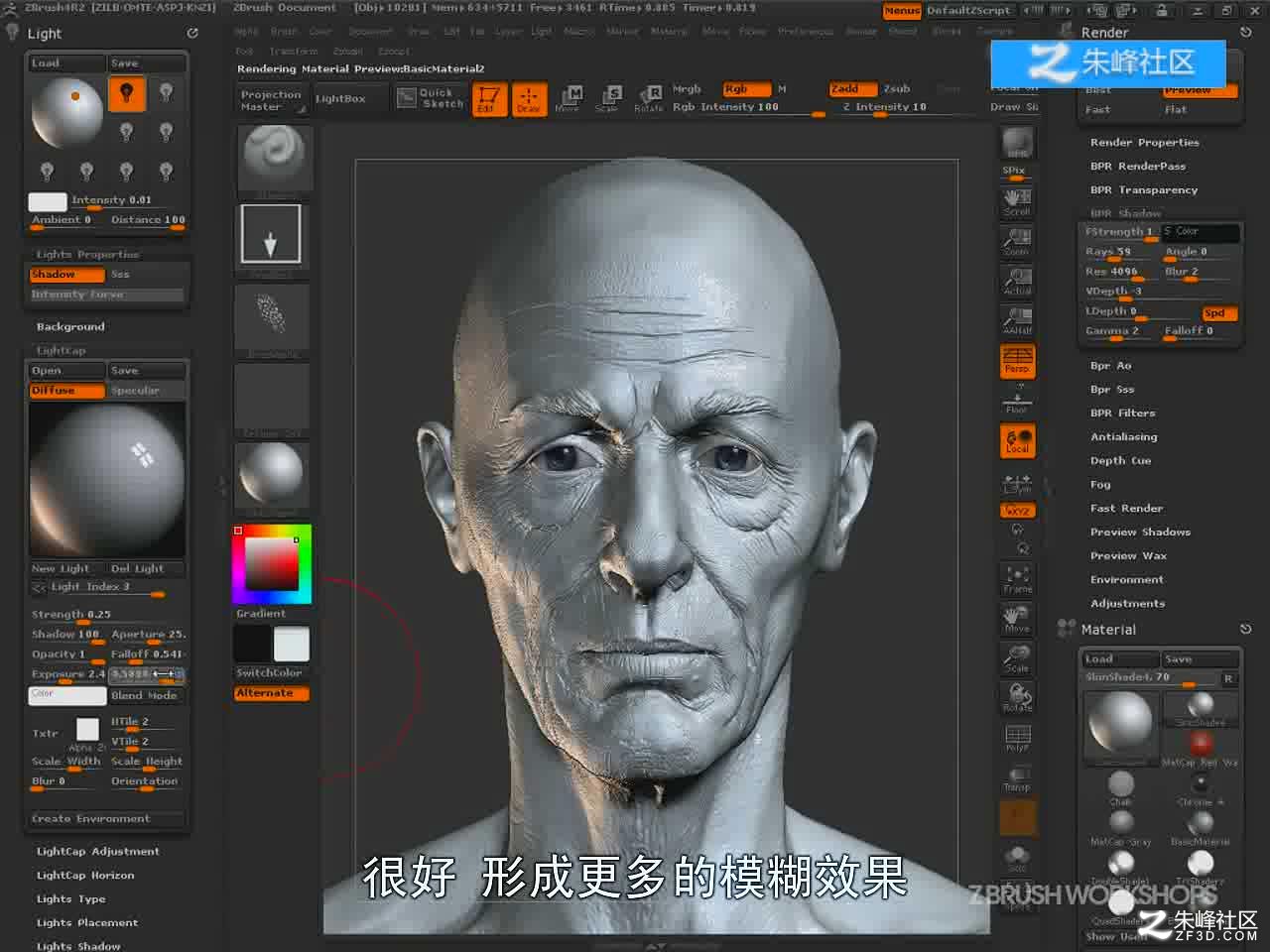The width and height of the screenshot is (1270, 952).
Task: Adjust the Rgb Intensity slider
Action: [748, 107]
